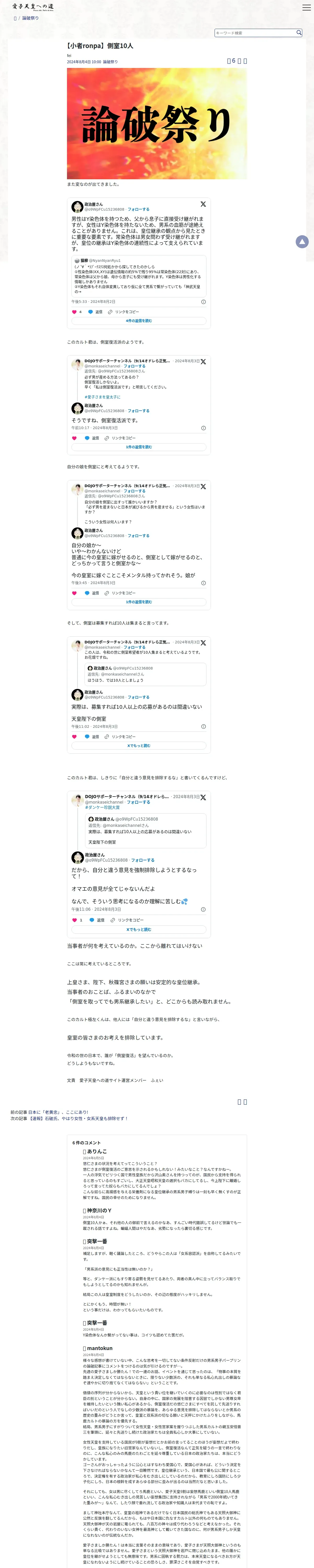Click Xでもっと読む on 10人 tweet
Screen dimensions: 314x1568
[139, 746]
